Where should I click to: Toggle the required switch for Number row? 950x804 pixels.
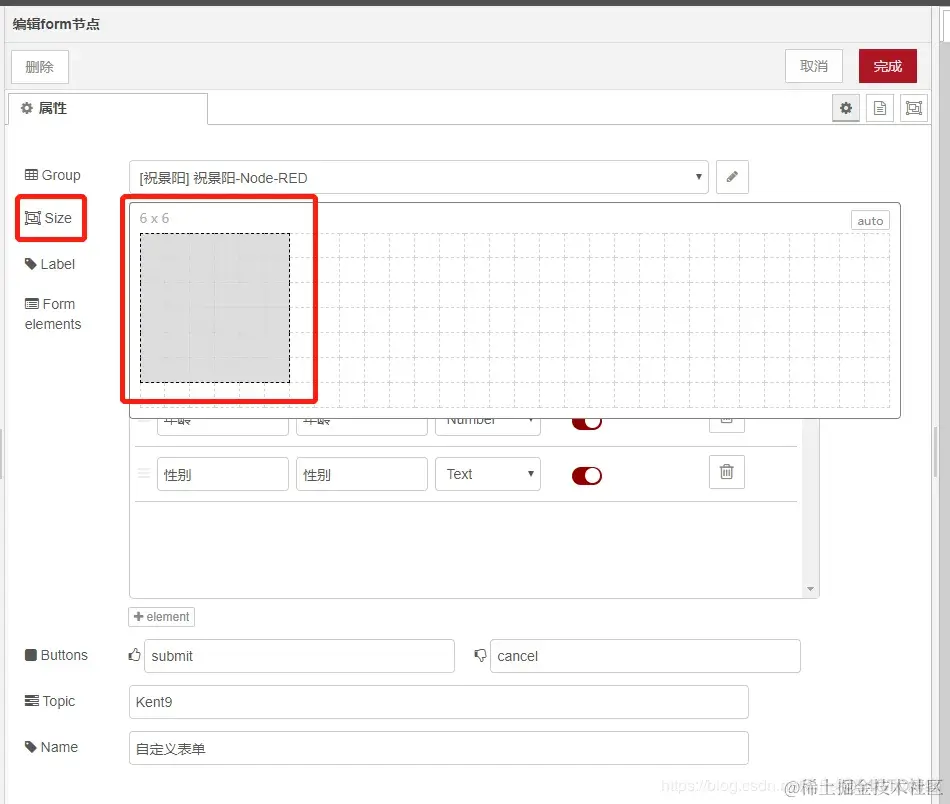pyautogui.click(x=586, y=423)
